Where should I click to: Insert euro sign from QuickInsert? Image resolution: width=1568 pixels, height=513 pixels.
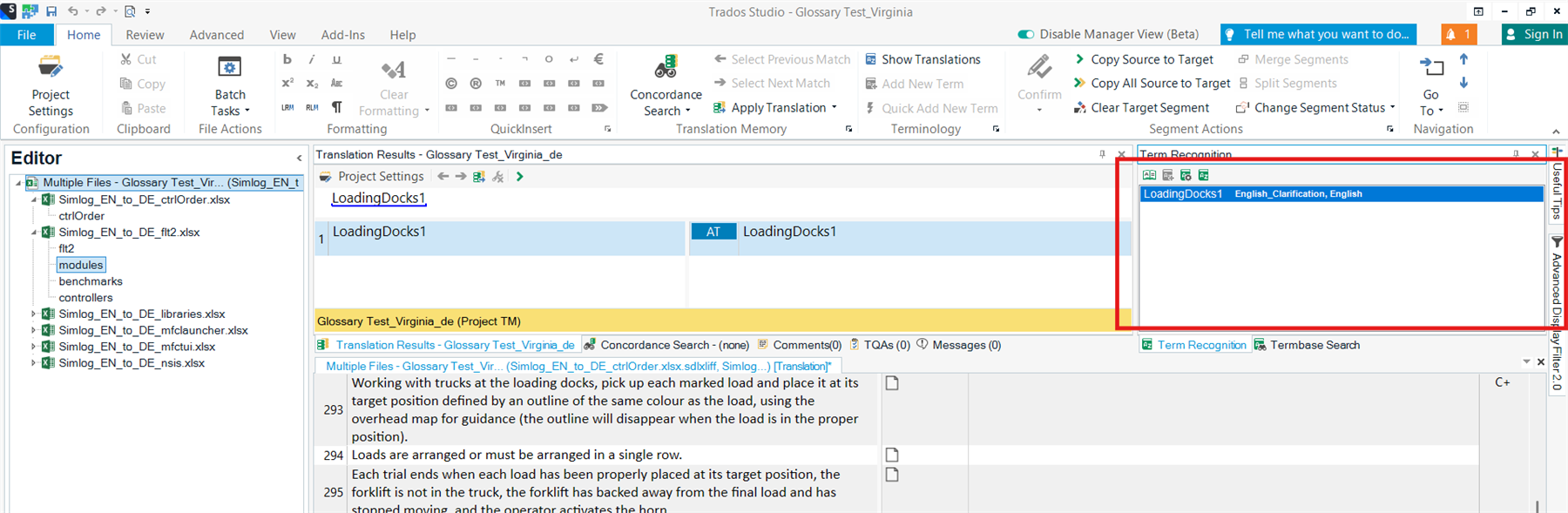click(x=598, y=59)
